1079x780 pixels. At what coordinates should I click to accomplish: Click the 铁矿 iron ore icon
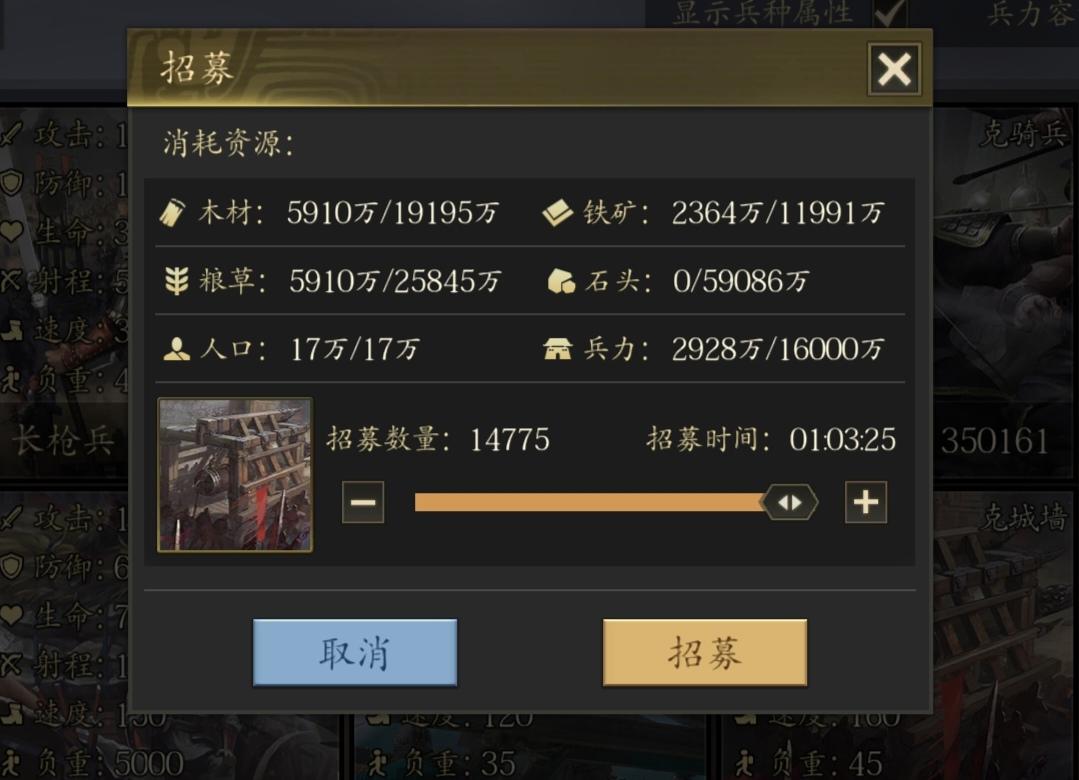pos(557,213)
